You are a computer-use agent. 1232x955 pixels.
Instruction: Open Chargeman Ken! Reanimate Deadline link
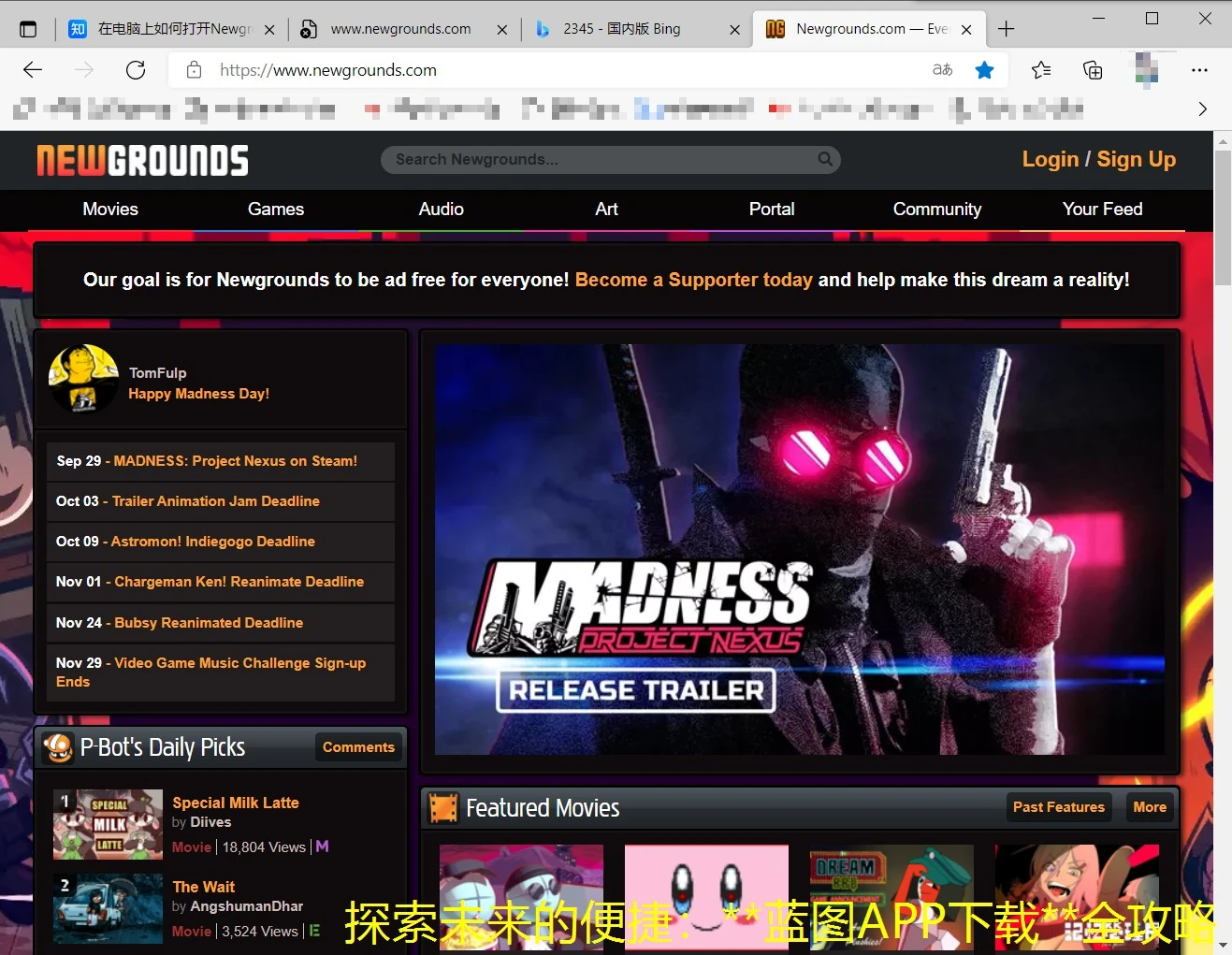coord(239,582)
